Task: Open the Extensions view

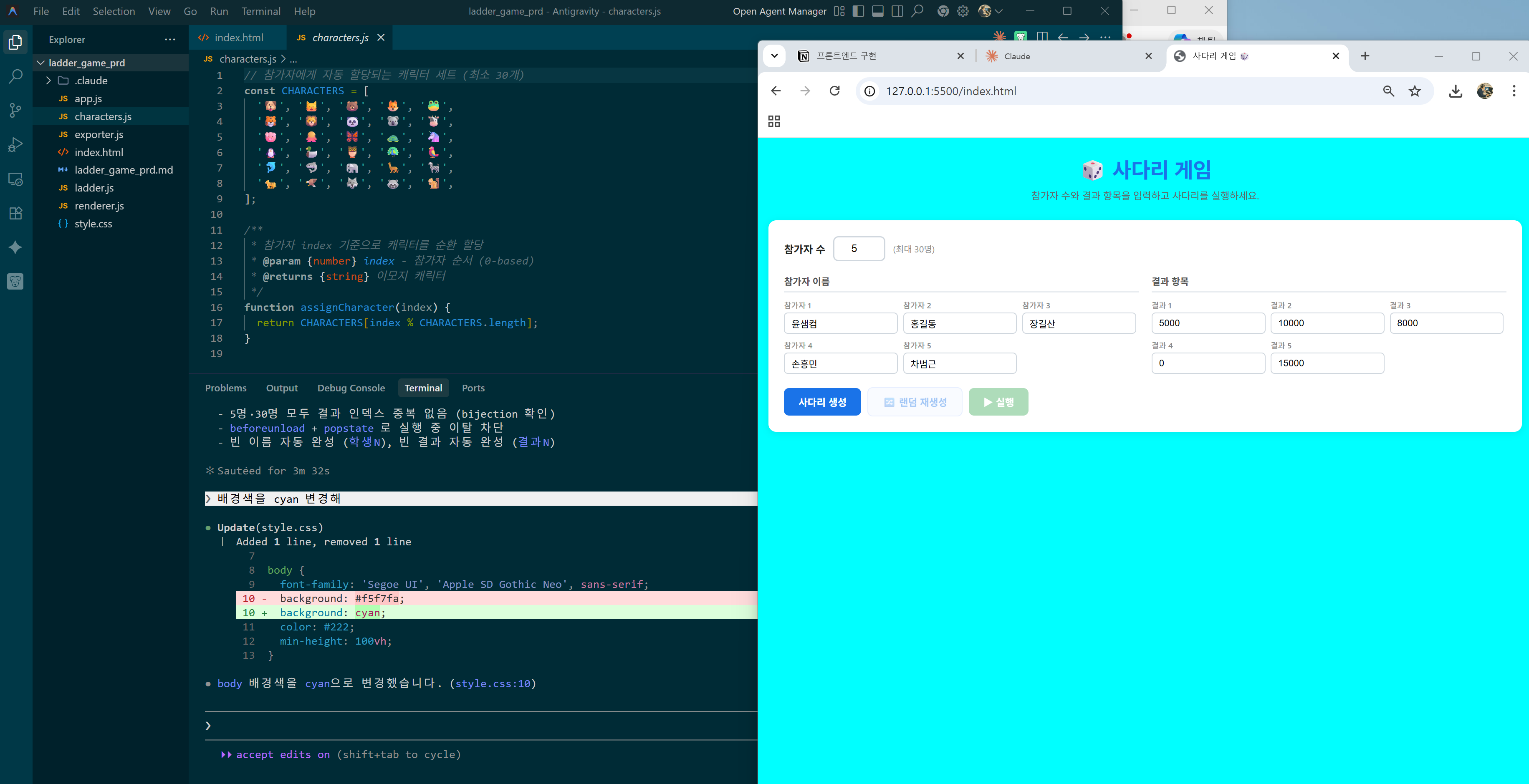Action: click(x=16, y=214)
